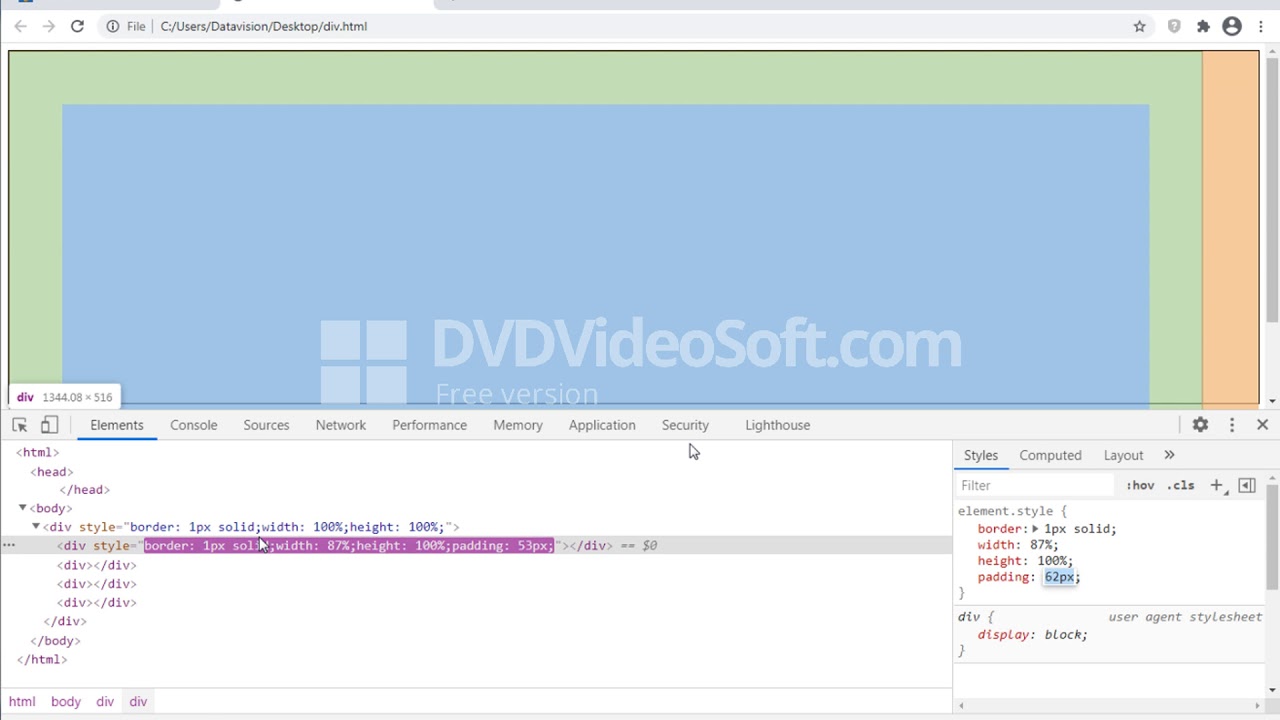Toggle the computed styles sidebar icon
1280x720 pixels.
click(1247, 485)
